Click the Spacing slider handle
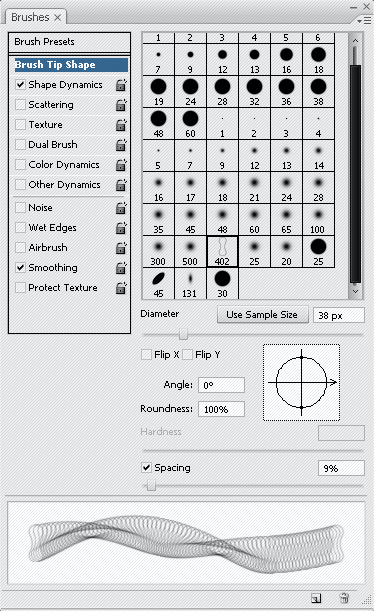This screenshot has width=374, height=611. click(x=151, y=486)
